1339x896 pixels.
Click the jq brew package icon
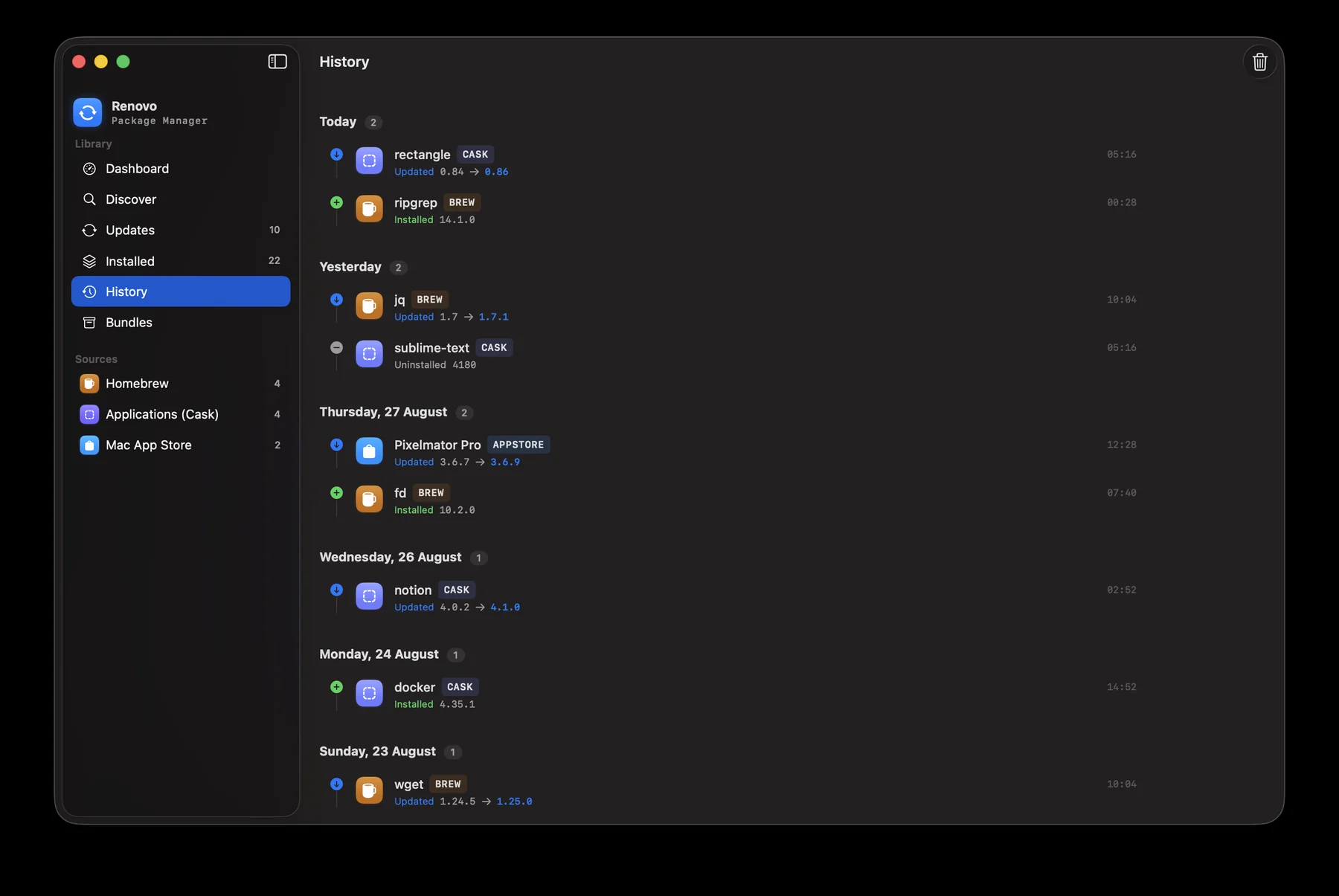[x=369, y=306]
